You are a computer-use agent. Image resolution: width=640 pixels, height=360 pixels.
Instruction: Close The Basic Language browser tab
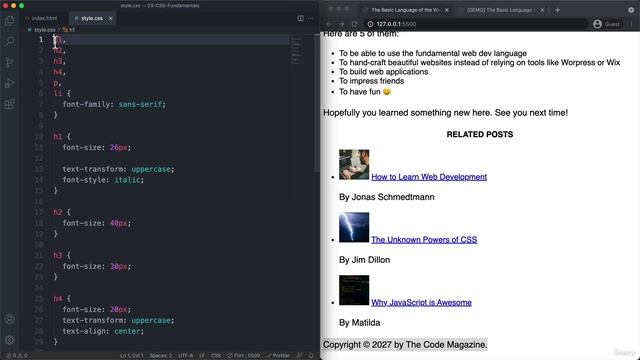(447, 10)
